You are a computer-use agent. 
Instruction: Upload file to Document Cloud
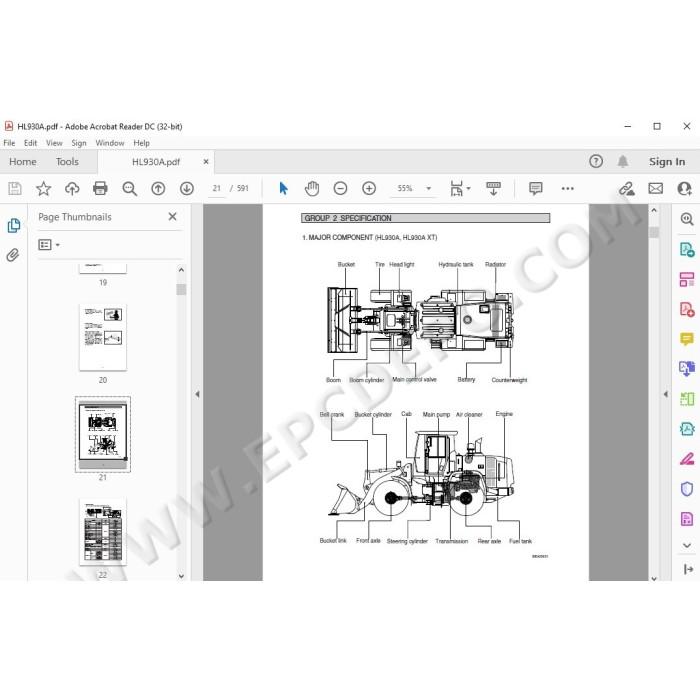click(x=72, y=188)
